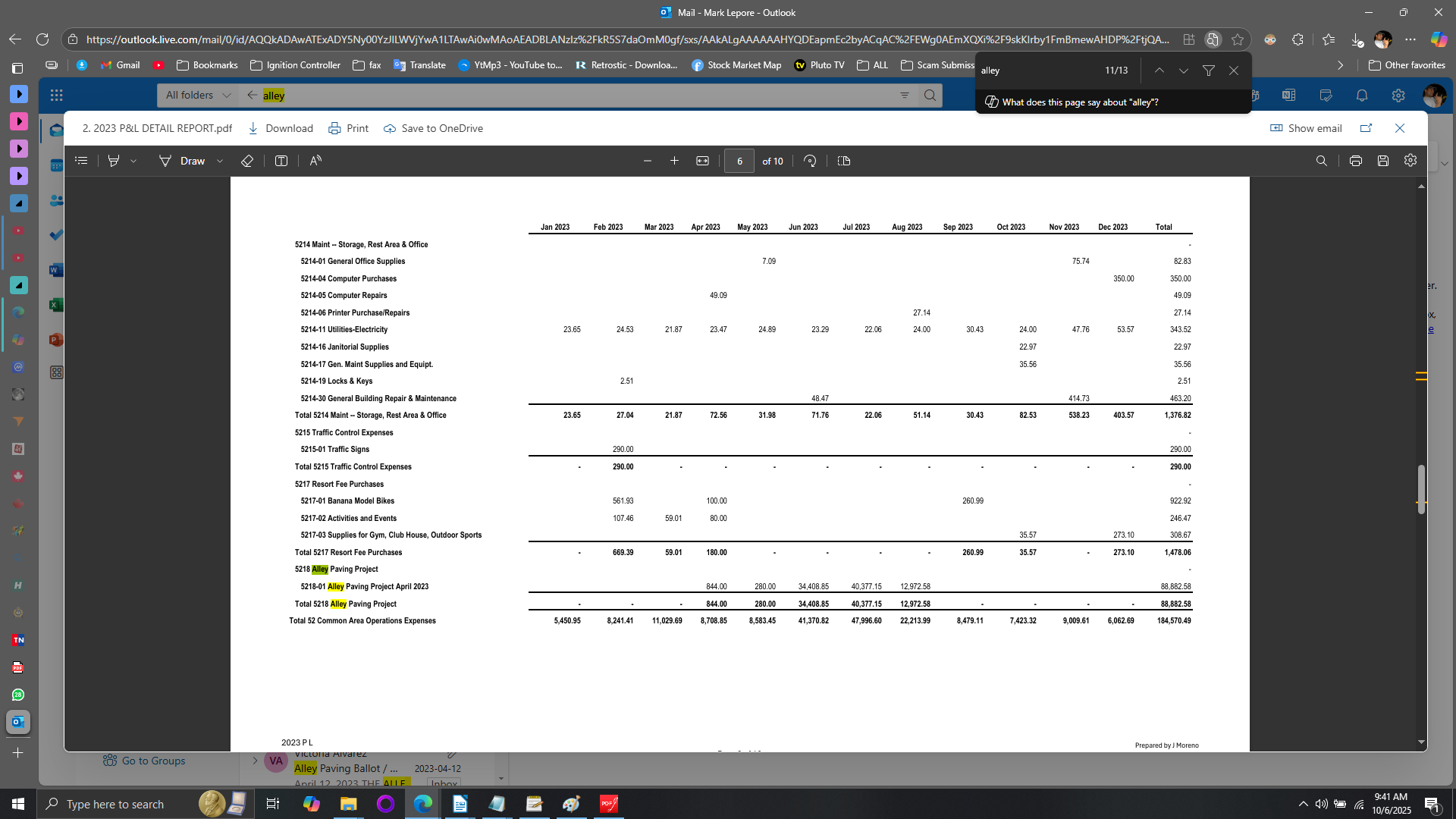Expand the Draw tool dropdown arrow

[220, 161]
